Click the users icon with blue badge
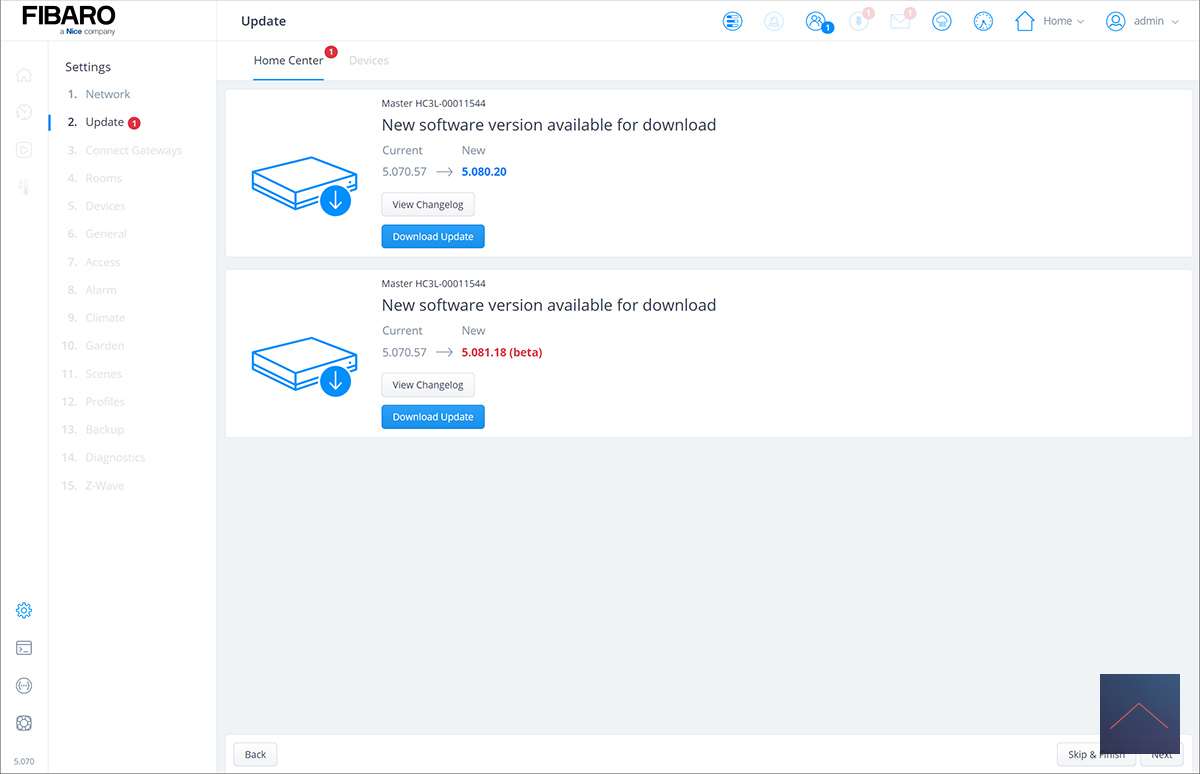Image resolution: width=1200 pixels, height=774 pixels. pyautogui.click(x=816, y=21)
